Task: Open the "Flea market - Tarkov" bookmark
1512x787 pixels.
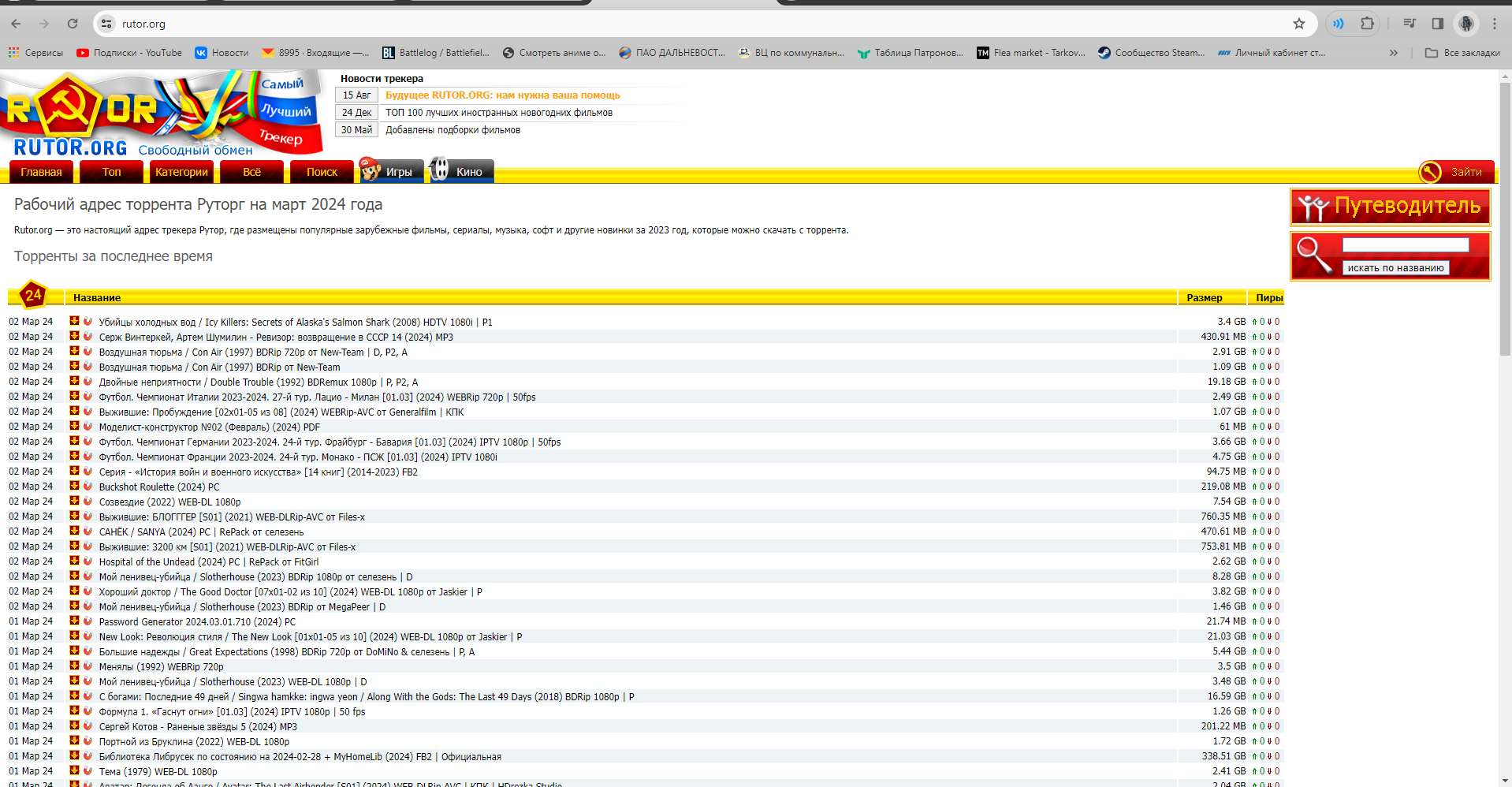Action: pos(1031,53)
